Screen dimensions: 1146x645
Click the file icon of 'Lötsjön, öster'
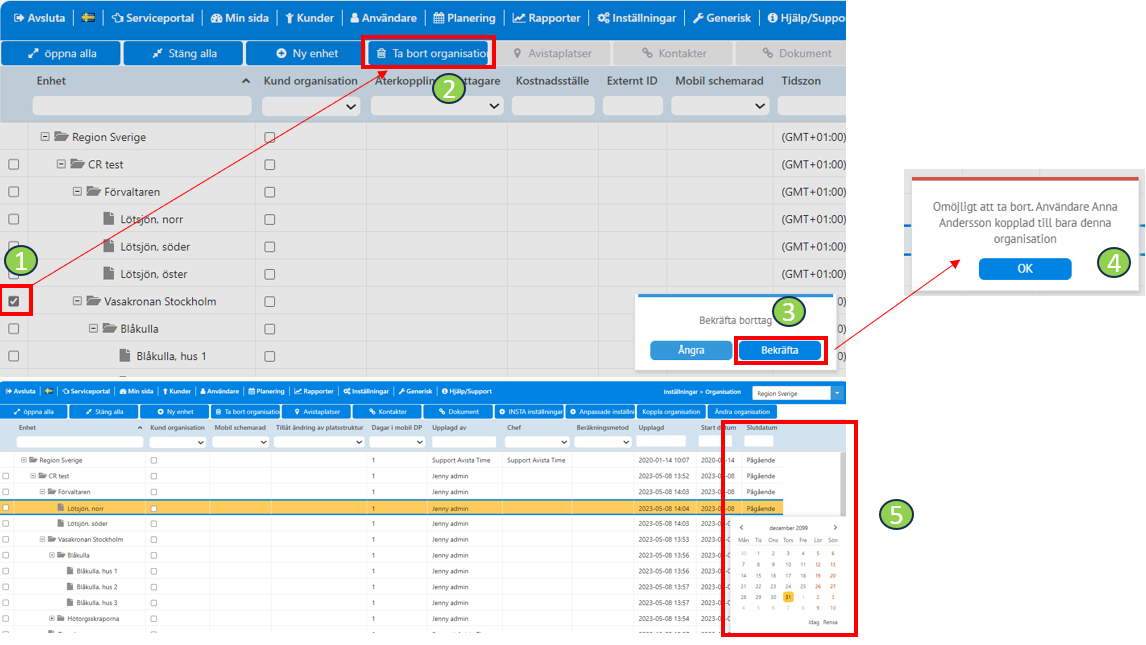109,273
